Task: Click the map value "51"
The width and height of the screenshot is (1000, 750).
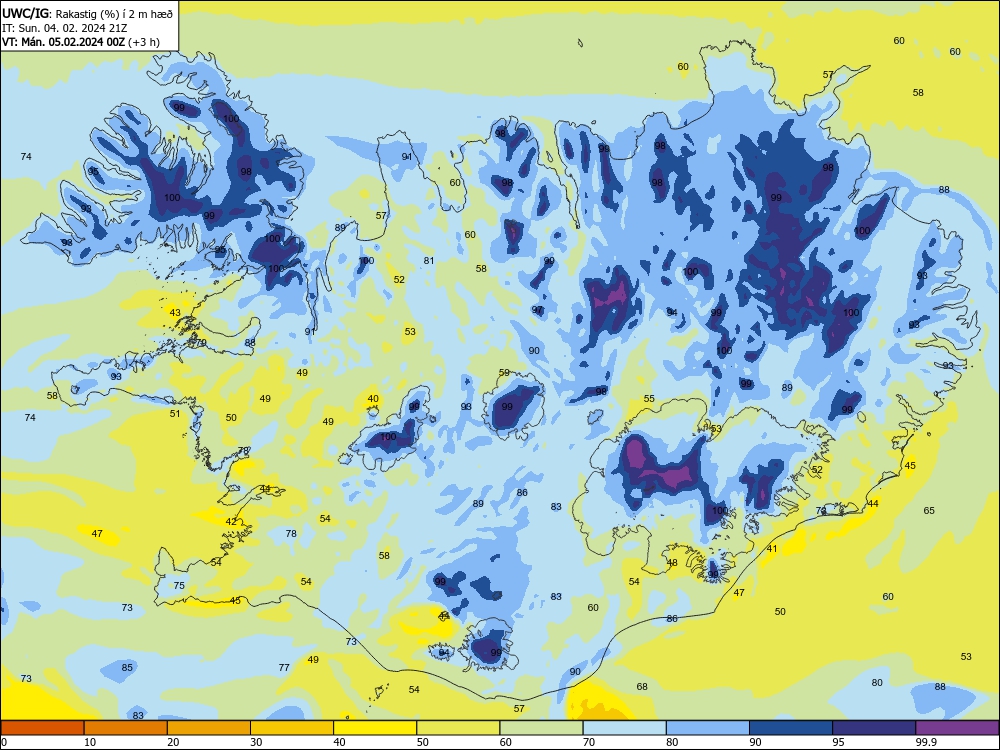Action: click(175, 413)
